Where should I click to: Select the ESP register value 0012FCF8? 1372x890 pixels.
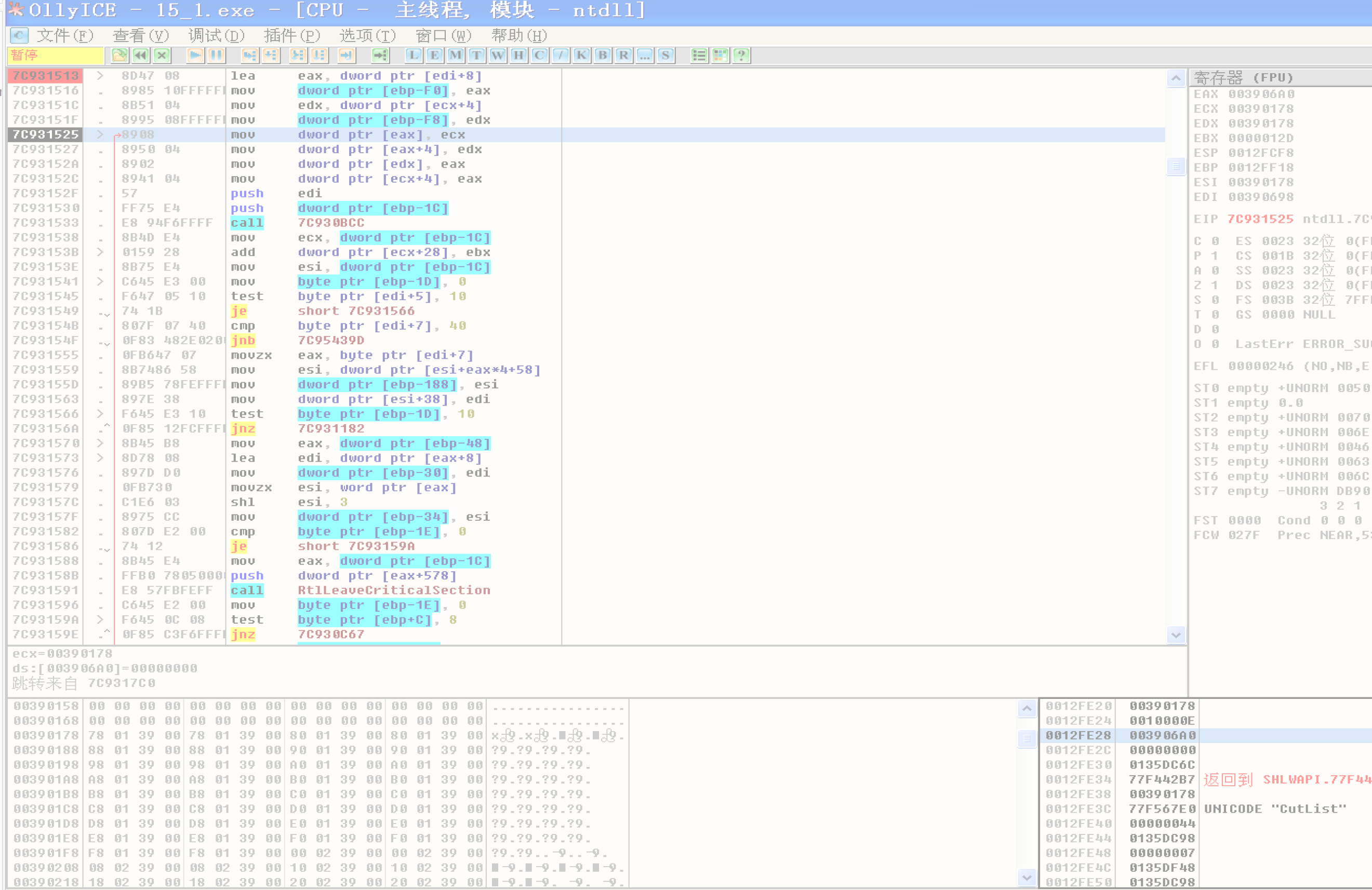1261,153
